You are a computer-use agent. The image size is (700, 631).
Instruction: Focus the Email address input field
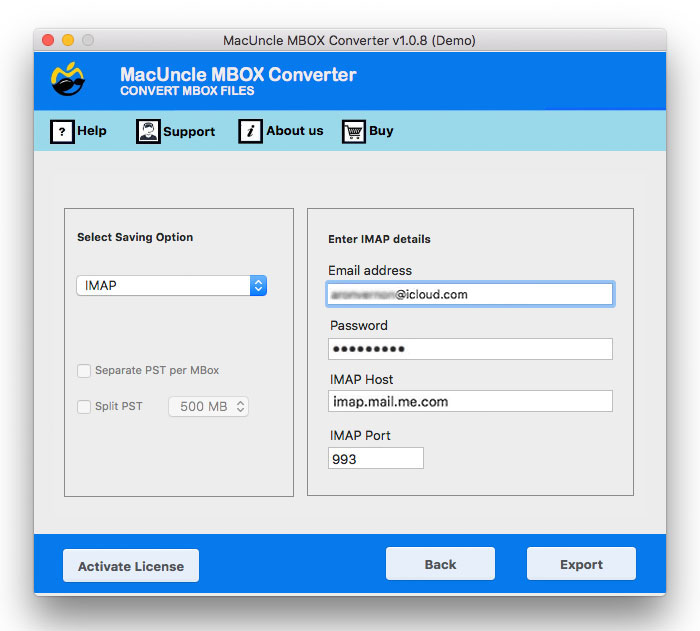470,294
